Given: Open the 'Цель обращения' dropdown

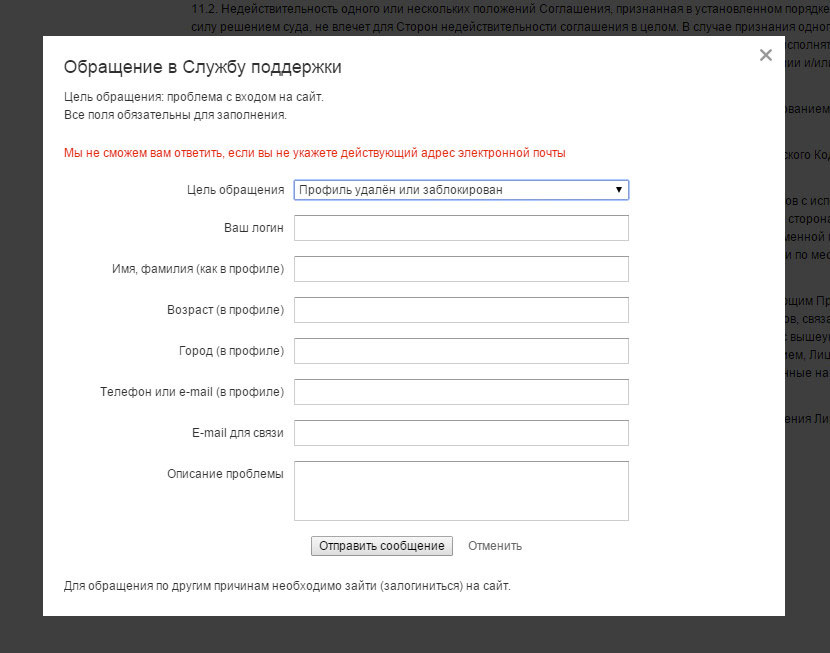Looking at the screenshot, I should click(x=461, y=190).
